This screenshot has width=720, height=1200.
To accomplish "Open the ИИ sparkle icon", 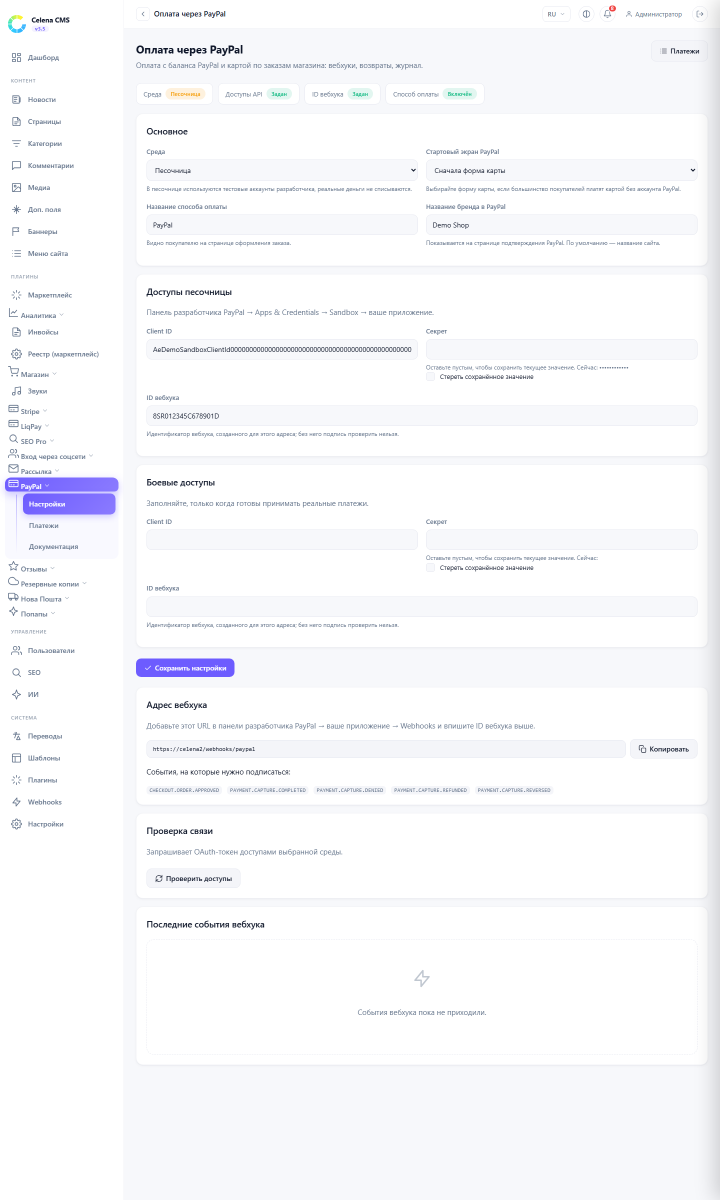I will pyautogui.click(x=16, y=694).
